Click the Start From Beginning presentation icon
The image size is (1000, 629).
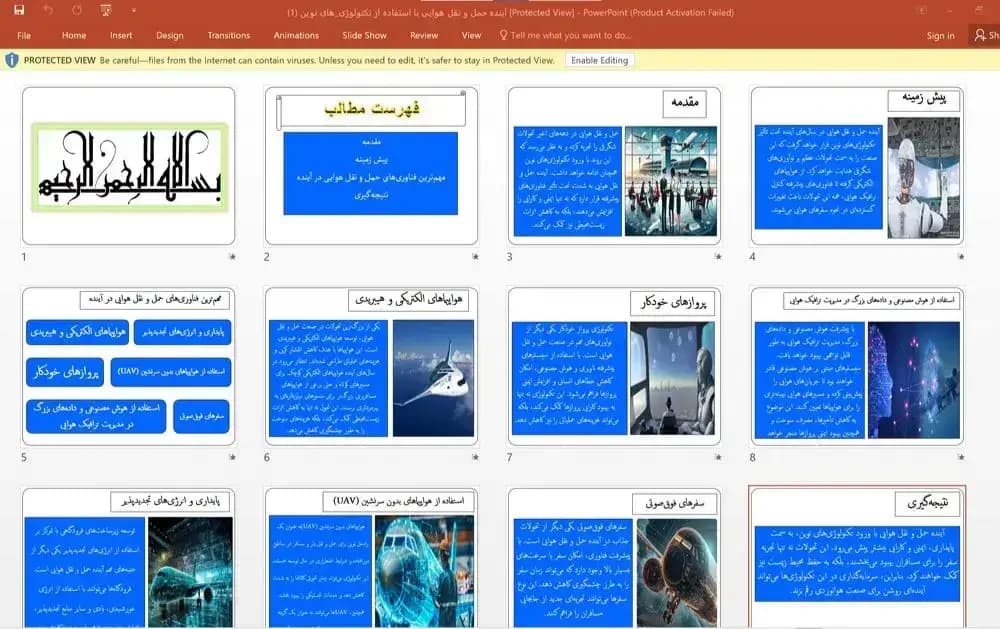tap(106, 10)
